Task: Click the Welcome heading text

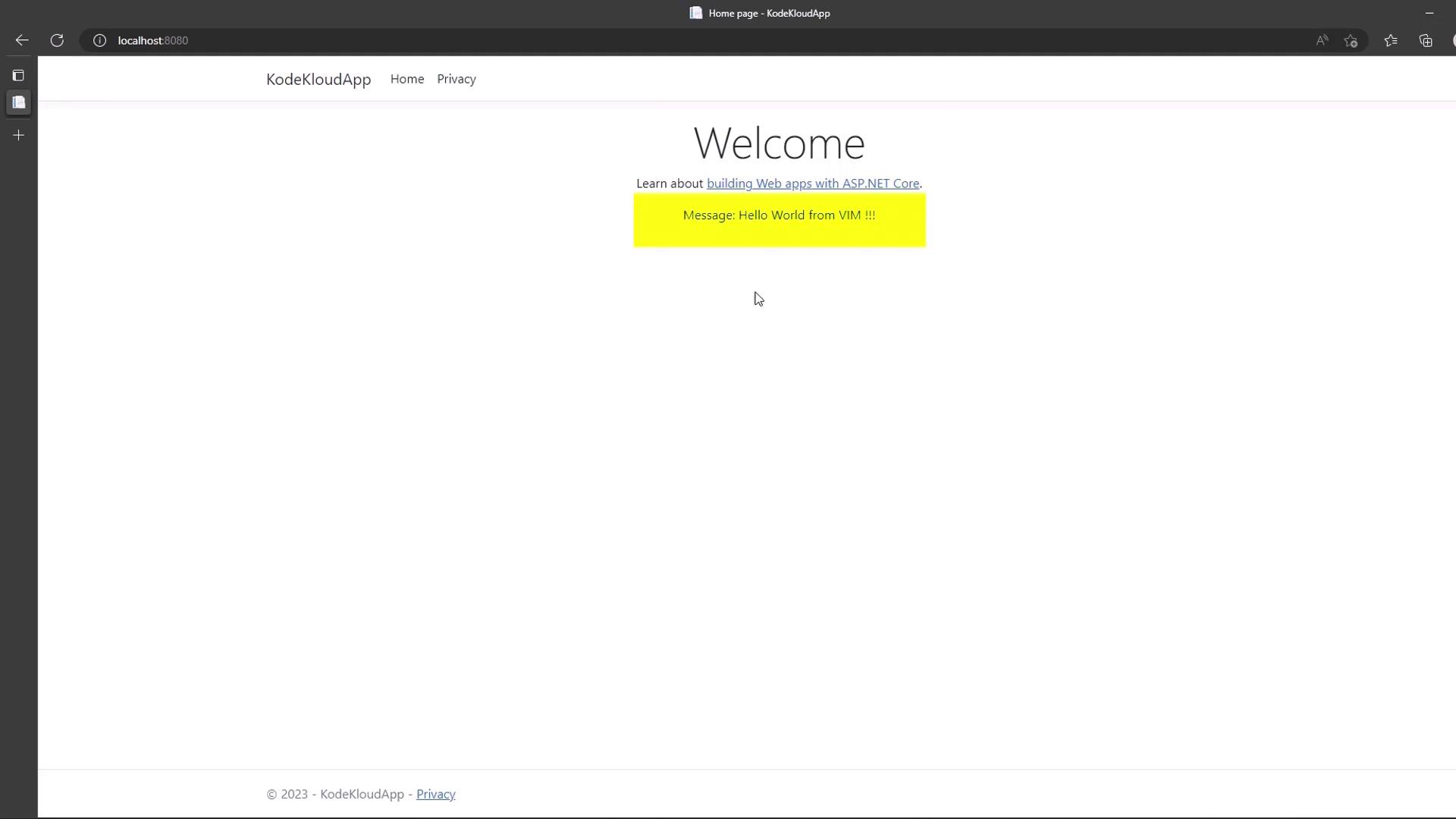Action: coord(779,143)
